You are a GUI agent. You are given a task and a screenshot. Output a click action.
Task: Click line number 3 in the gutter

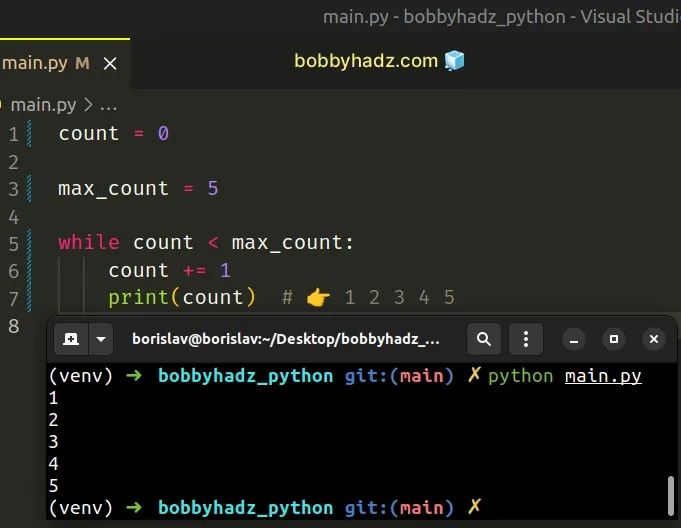13,189
